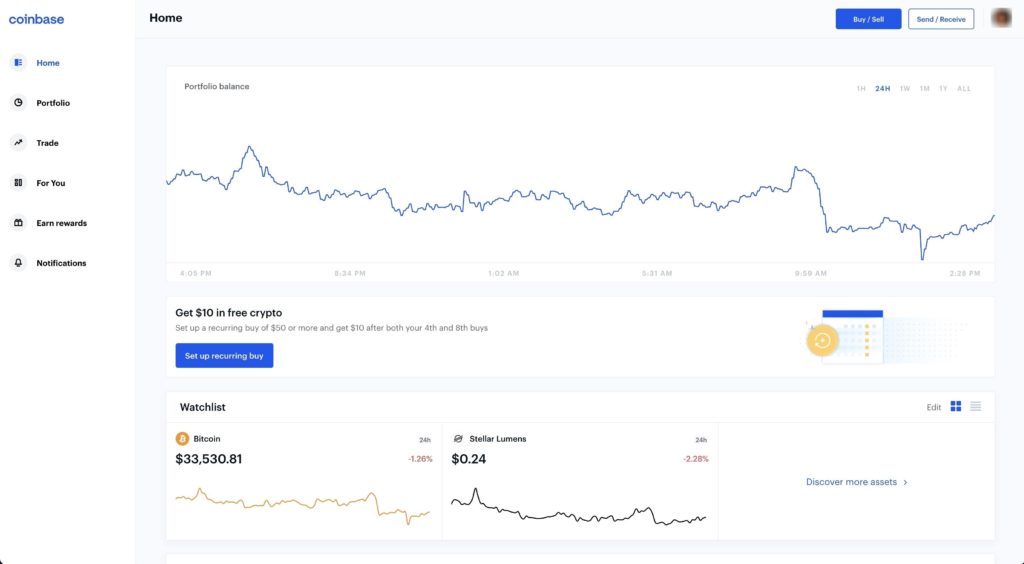Click the arrow beside Discover more assets
The width and height of the screenshot is (1024, 564).
(905, 482)
